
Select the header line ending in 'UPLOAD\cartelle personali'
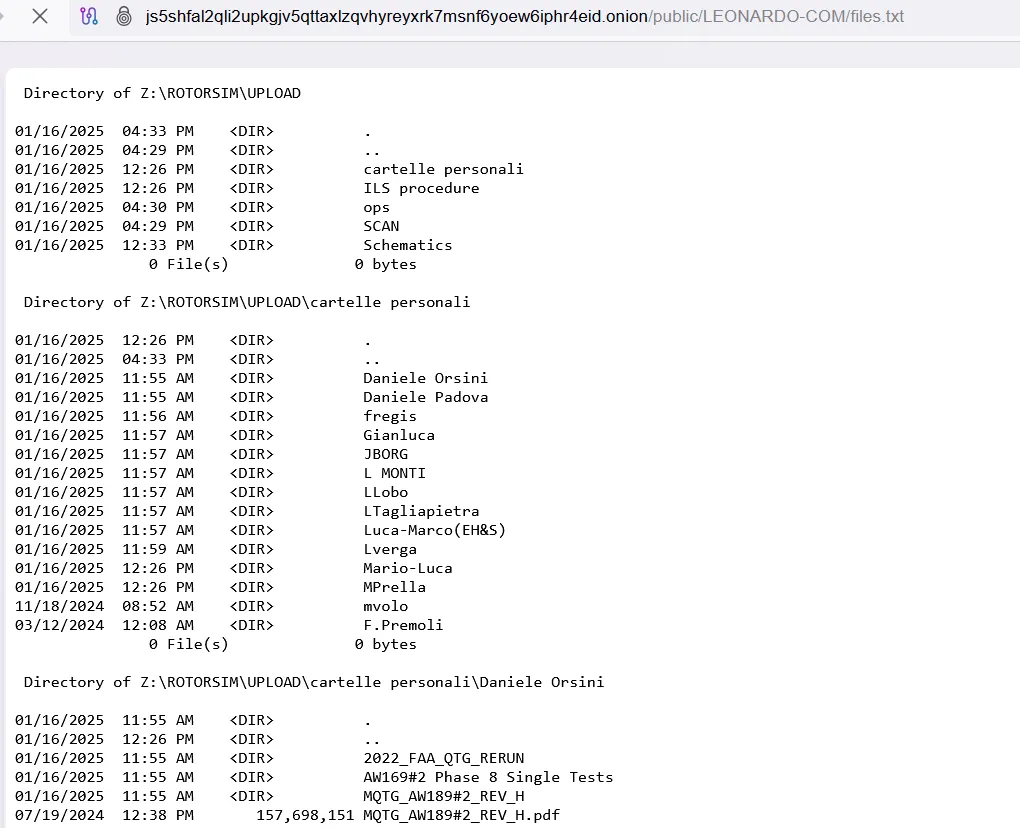coord(247,302)
